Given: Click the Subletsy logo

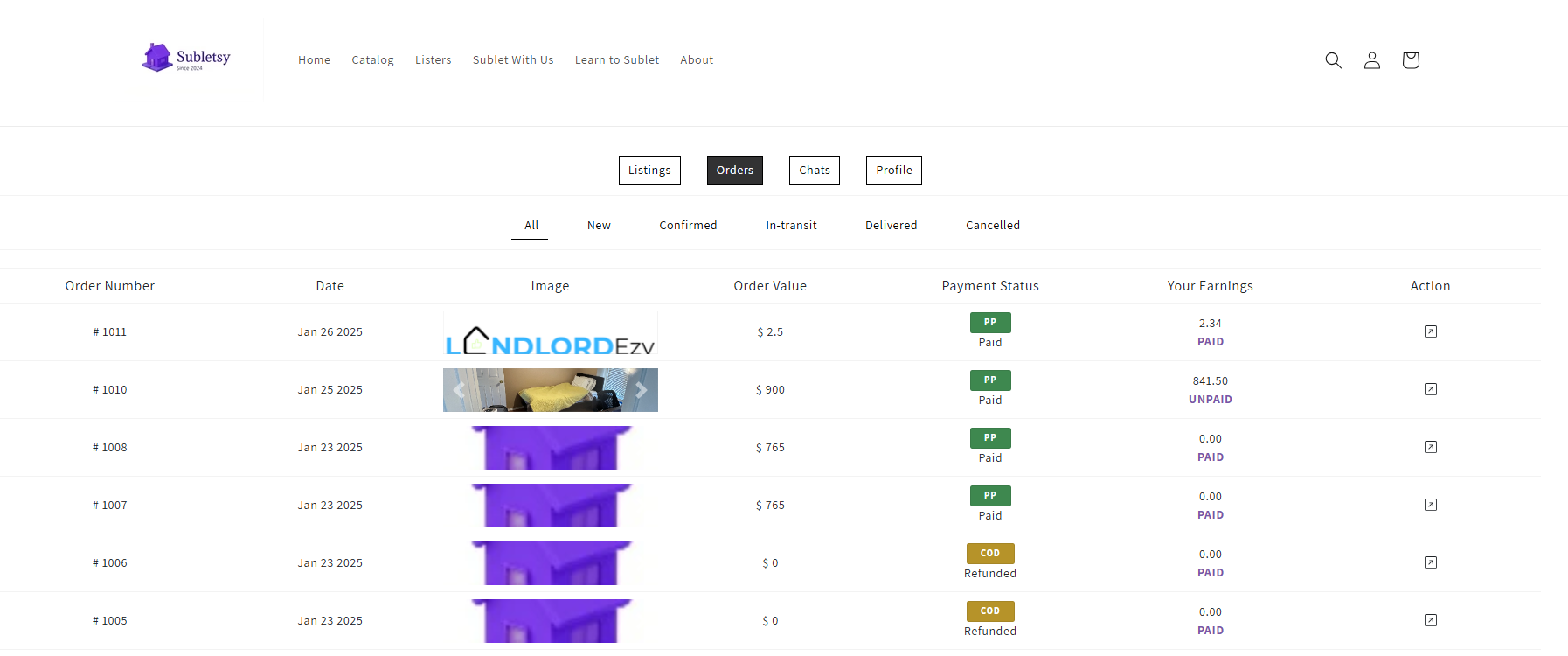Looking at the screenshot, I should coord(186,59).
